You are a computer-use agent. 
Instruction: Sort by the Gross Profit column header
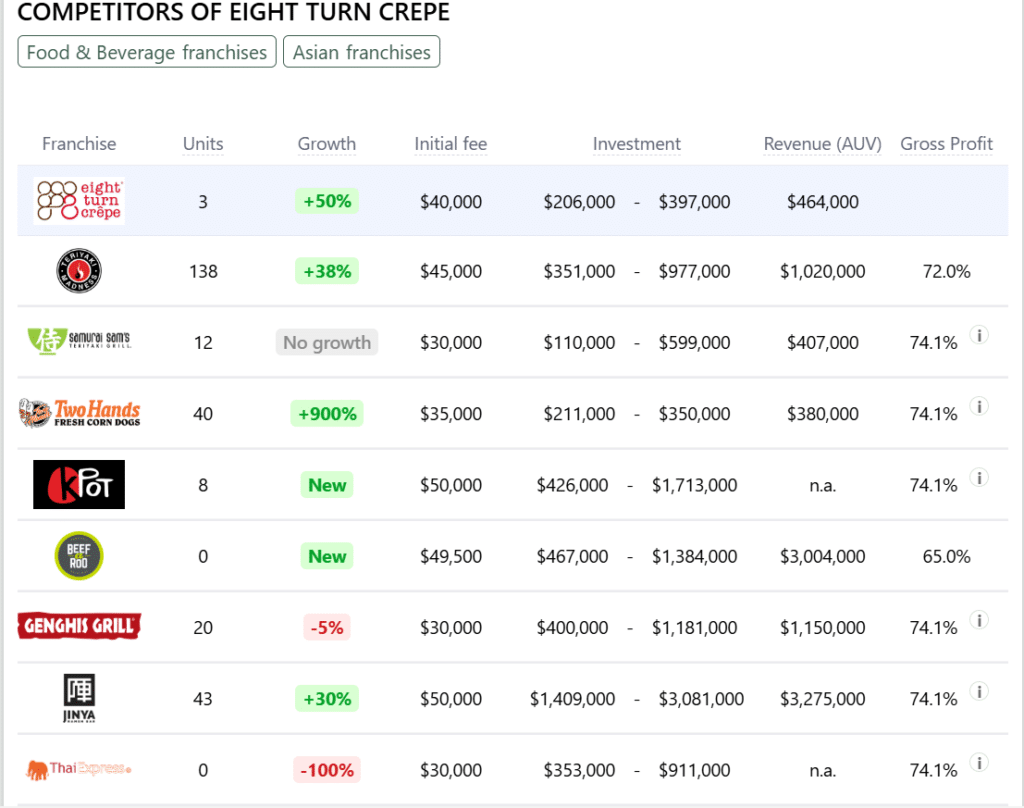tap(946, 144)
